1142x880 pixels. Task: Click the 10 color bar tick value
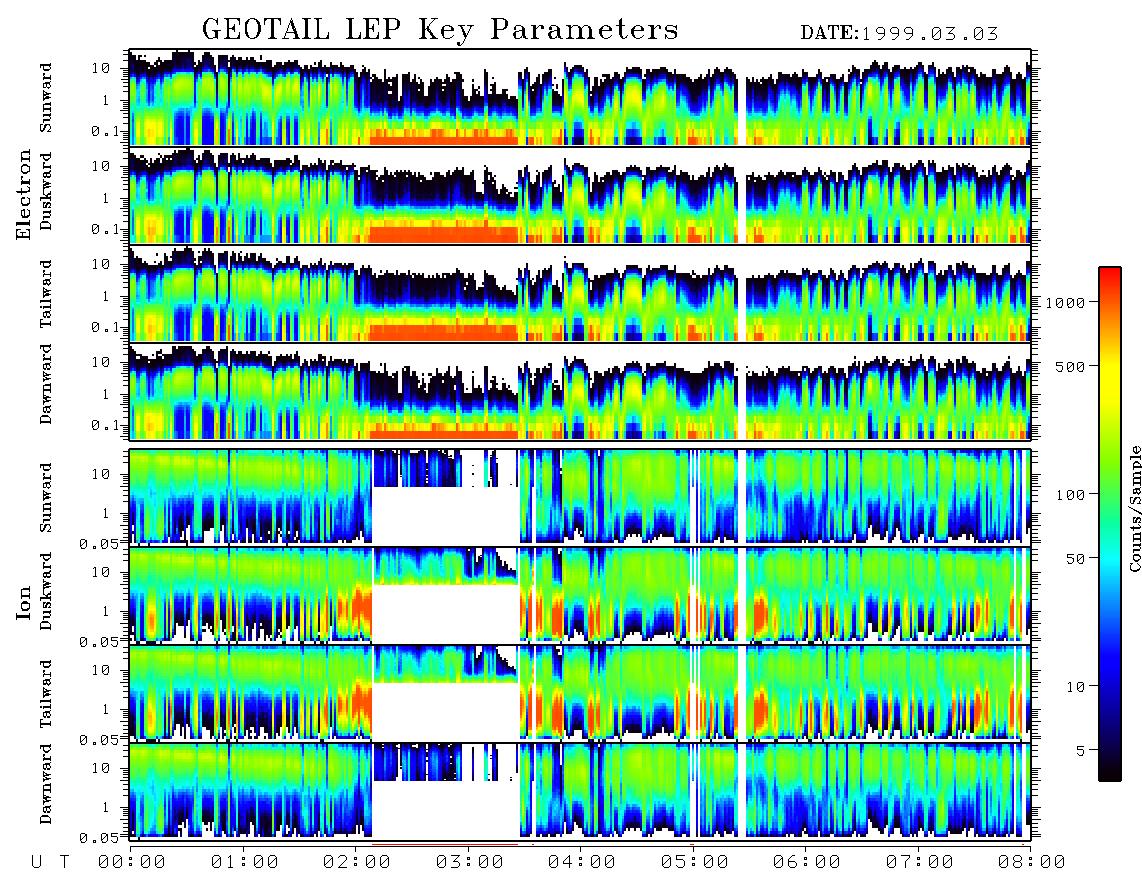(1076, 686)
